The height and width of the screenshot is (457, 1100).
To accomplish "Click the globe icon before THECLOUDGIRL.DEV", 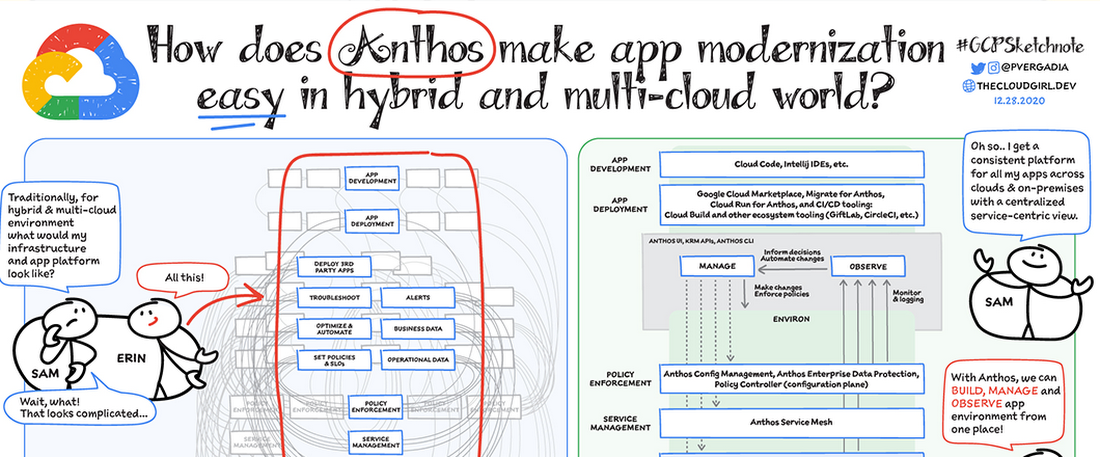I will coord(969,86).
